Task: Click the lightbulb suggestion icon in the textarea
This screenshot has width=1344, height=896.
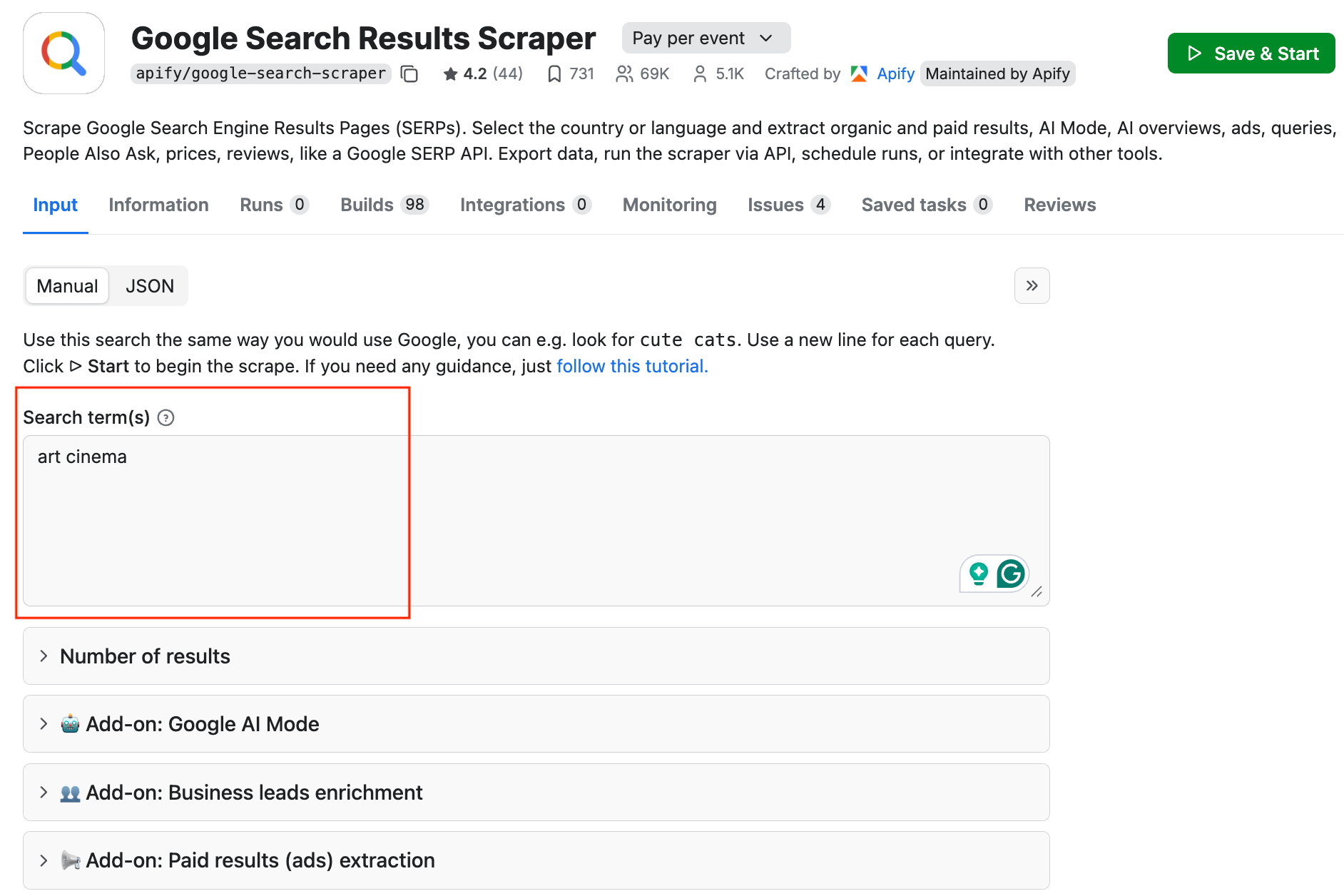Action: [x=979, y=573]
